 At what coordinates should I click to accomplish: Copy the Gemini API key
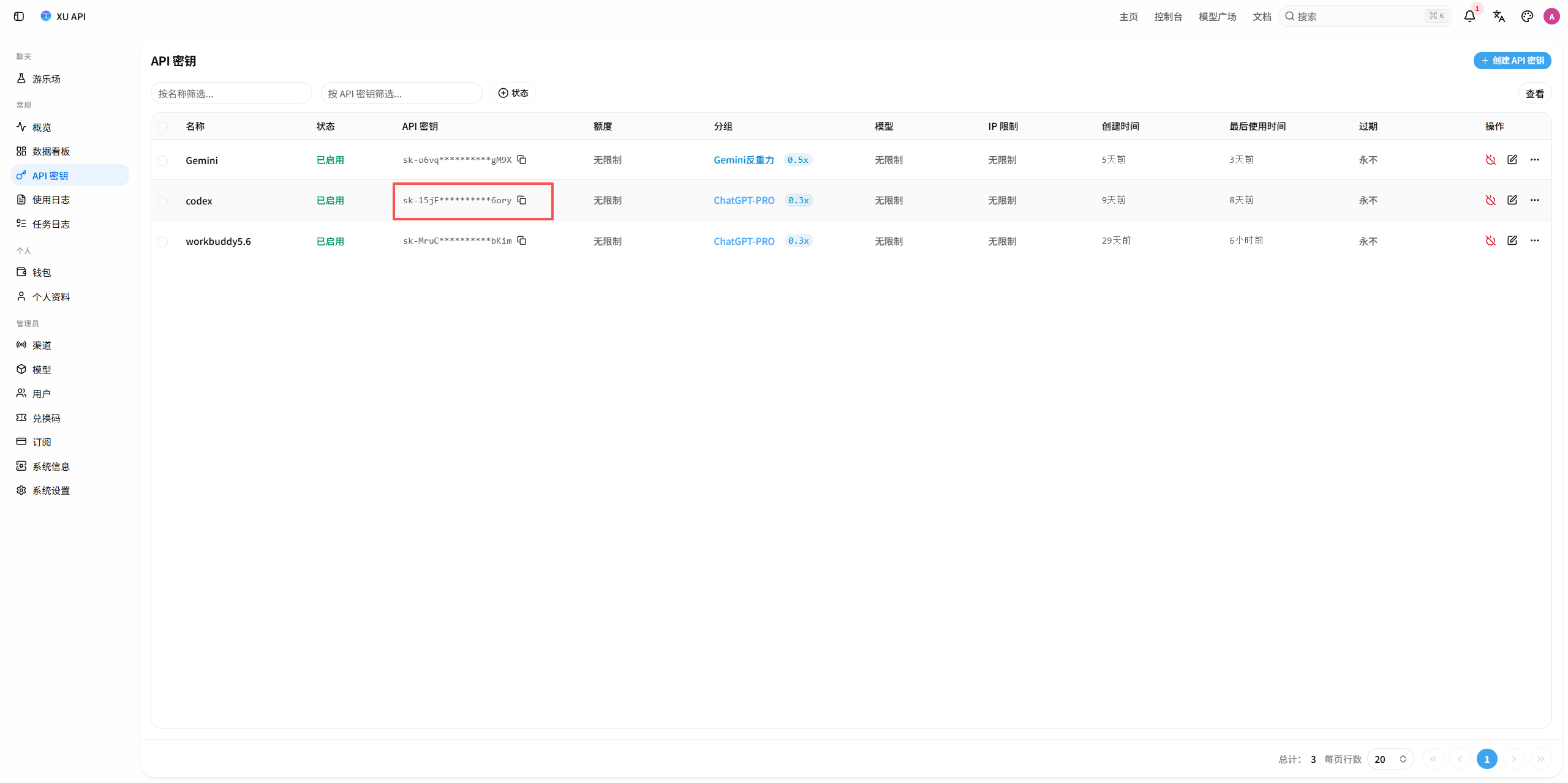click(x=522, y=160)
